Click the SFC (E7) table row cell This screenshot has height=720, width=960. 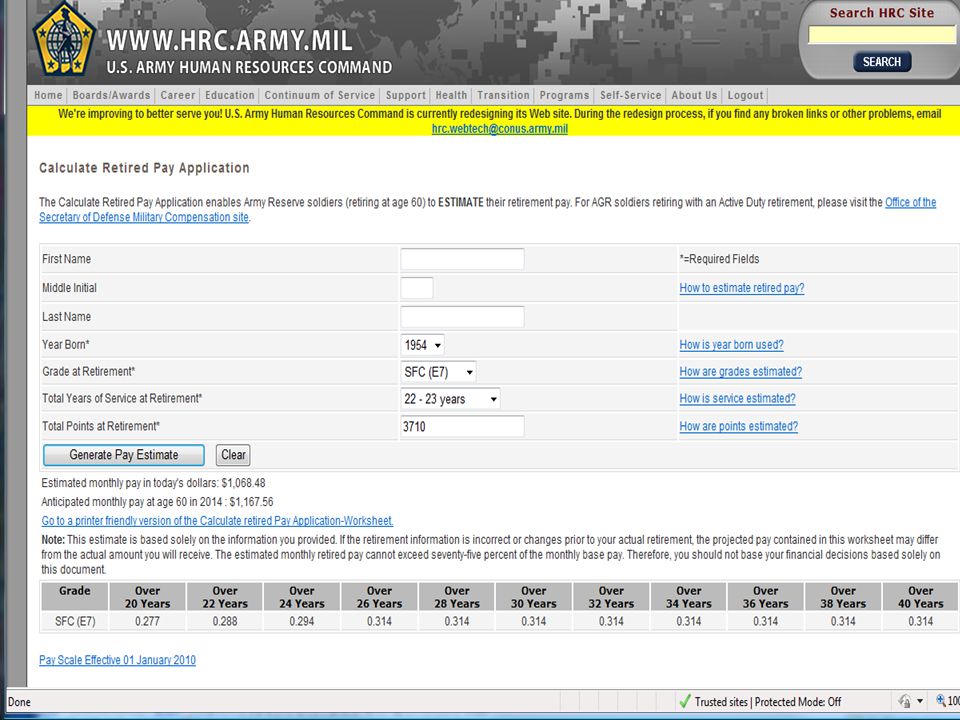75,621
